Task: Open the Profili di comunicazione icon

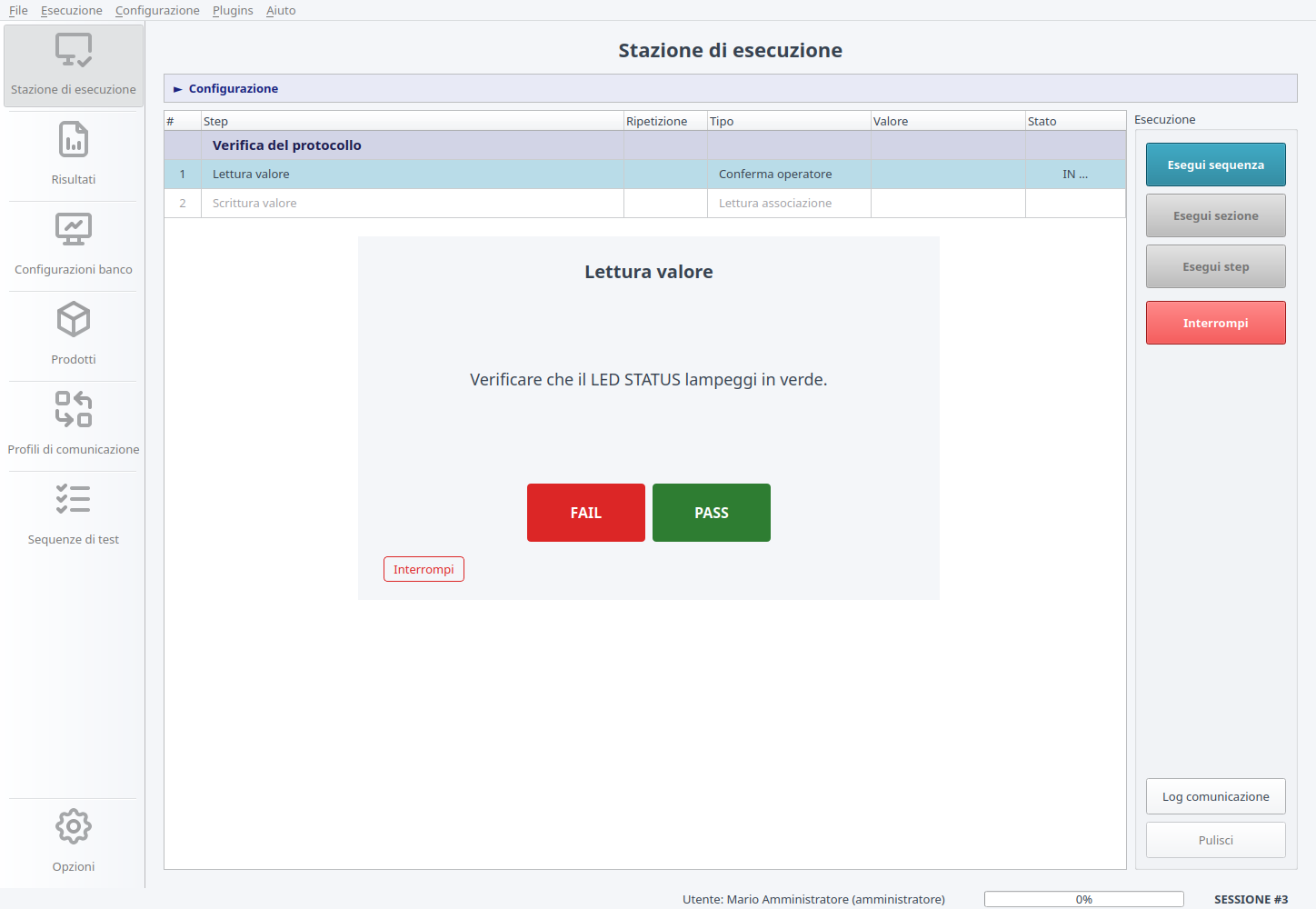Action: [x=74, y=409]
